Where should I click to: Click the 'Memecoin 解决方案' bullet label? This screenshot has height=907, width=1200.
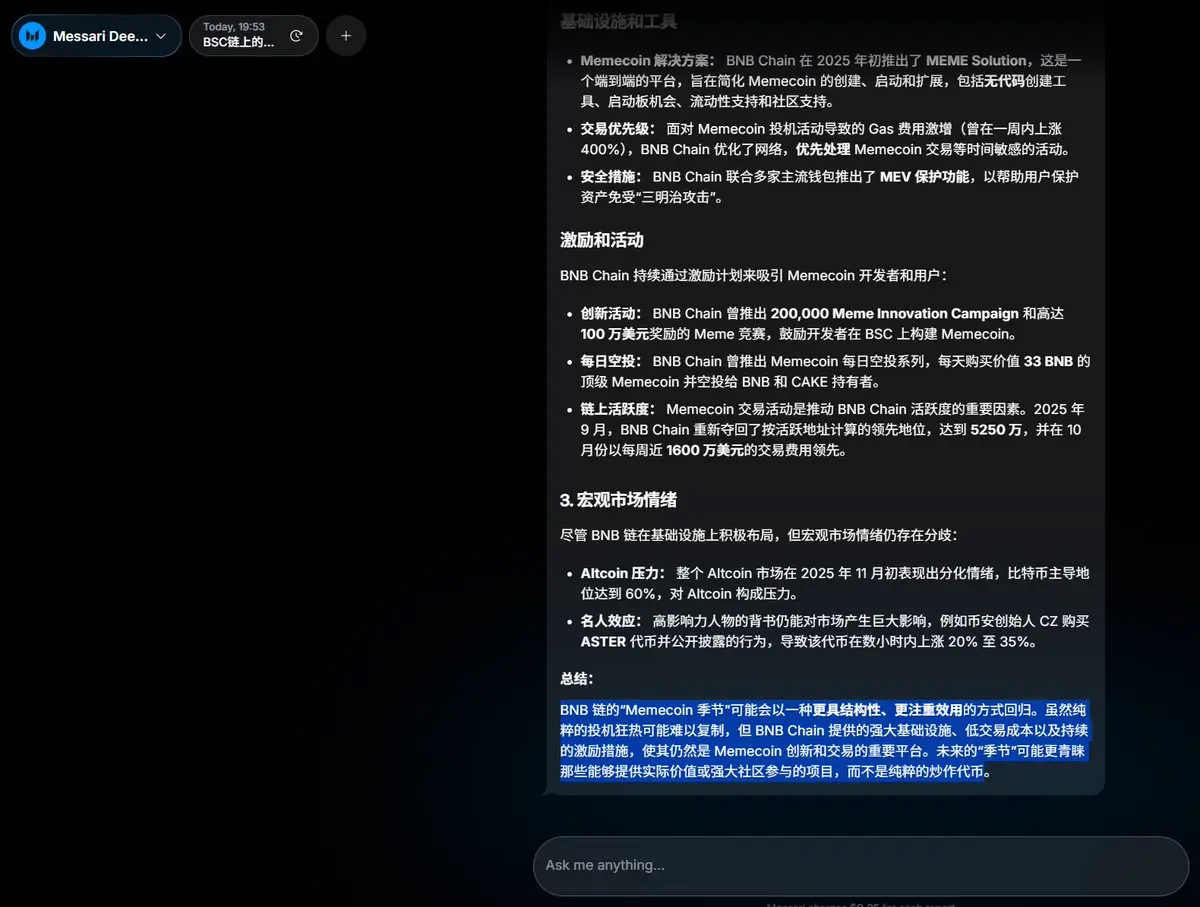(x=647, y=60)
